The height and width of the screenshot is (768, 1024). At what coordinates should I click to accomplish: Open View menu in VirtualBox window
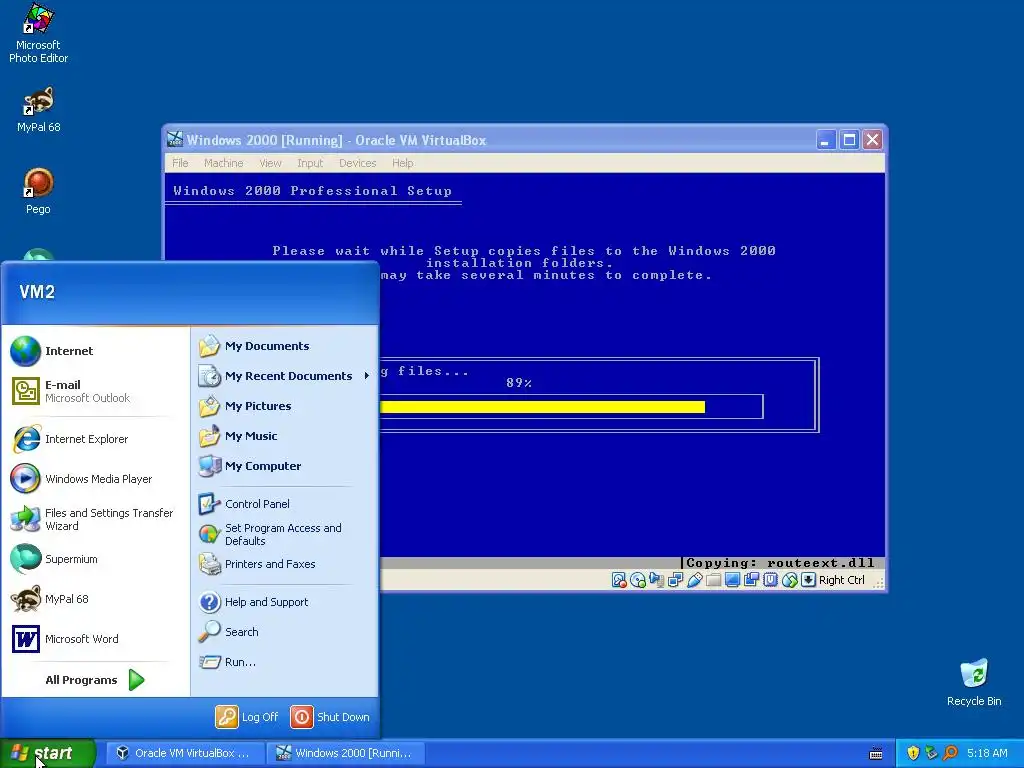(x=270, y=163)
